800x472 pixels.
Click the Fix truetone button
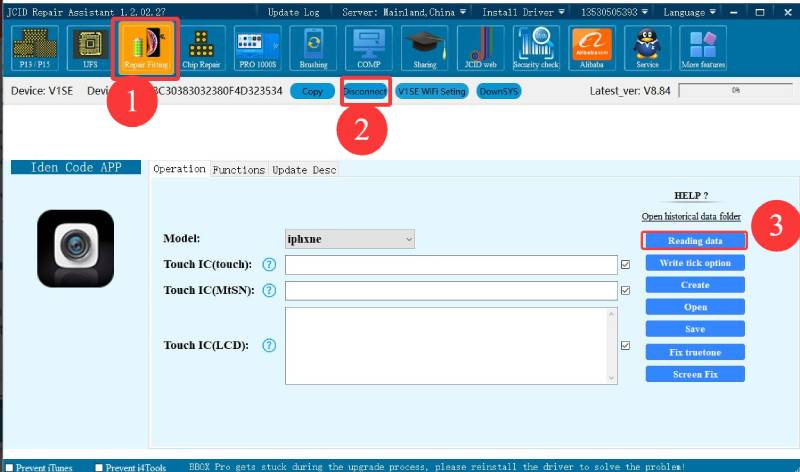click(x=695, y=352)
